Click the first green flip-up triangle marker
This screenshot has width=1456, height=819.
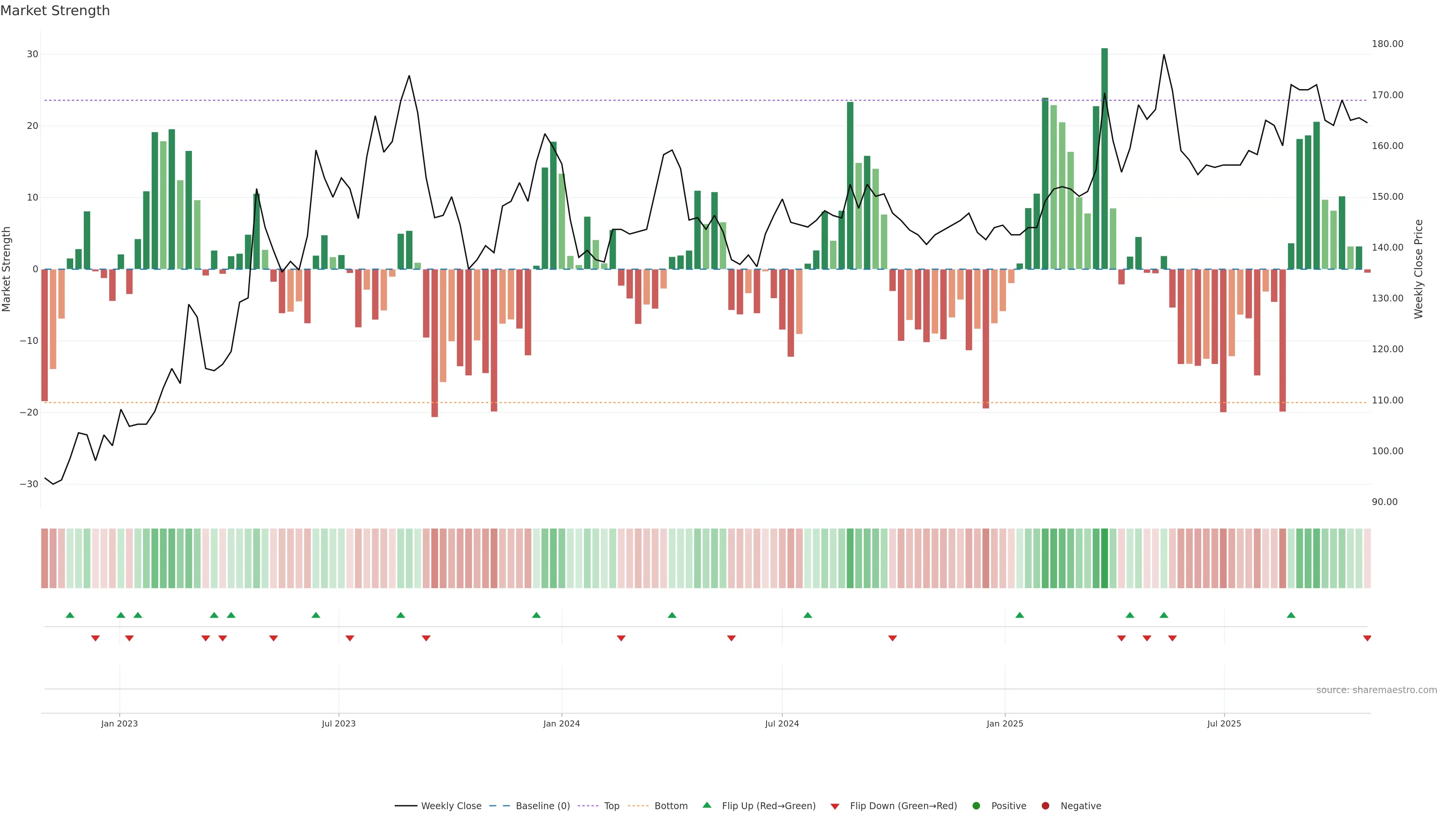[70, 615]
